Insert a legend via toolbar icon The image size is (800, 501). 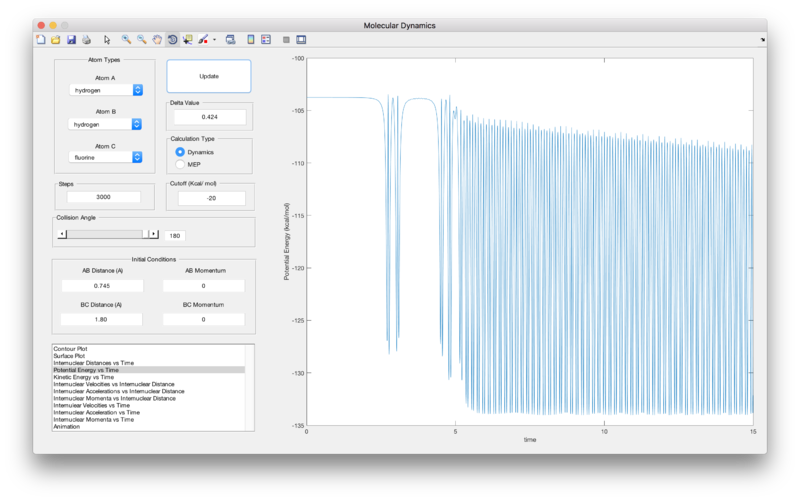(266, 40)
